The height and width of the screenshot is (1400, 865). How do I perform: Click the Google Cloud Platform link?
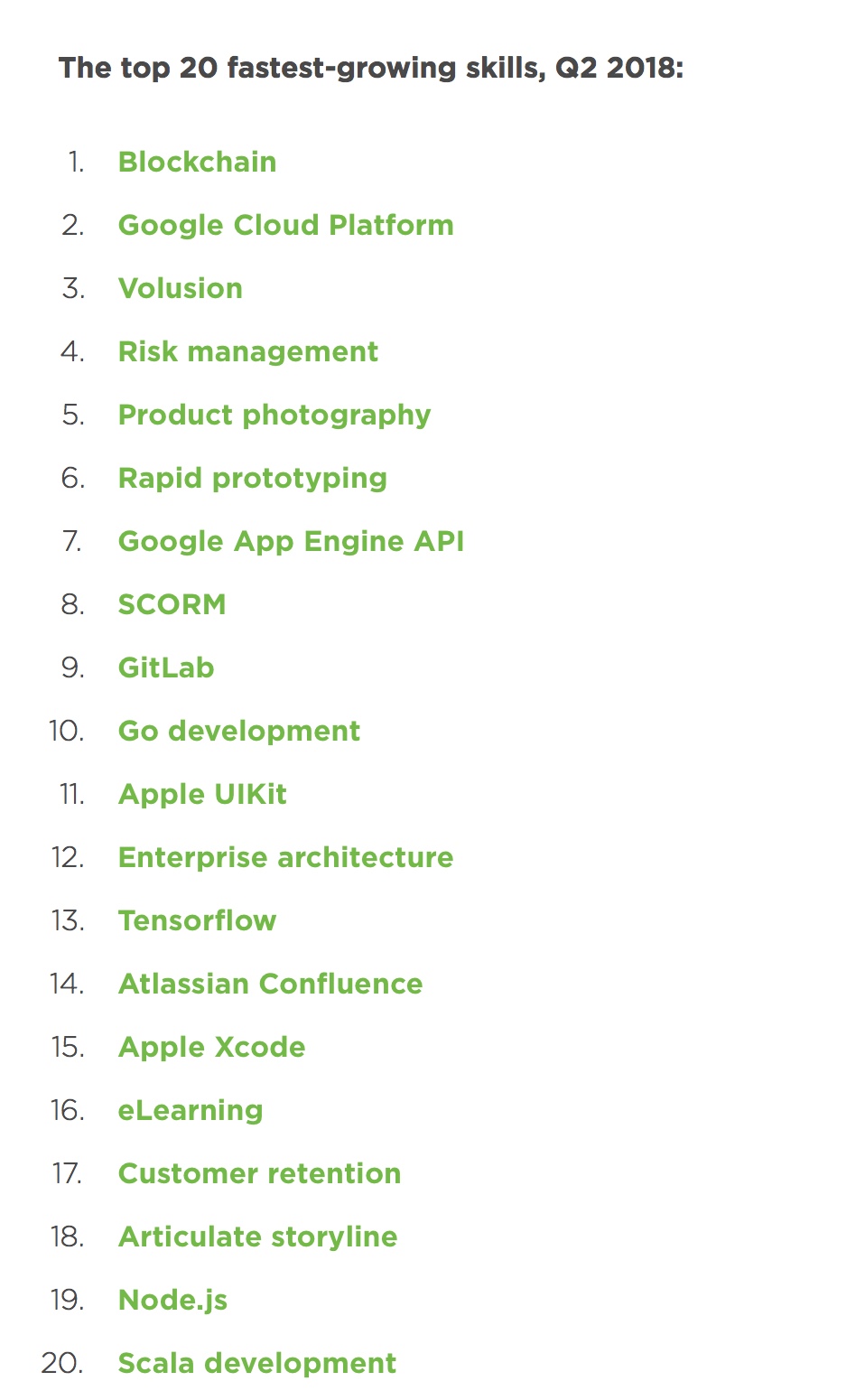click(285, 225)
